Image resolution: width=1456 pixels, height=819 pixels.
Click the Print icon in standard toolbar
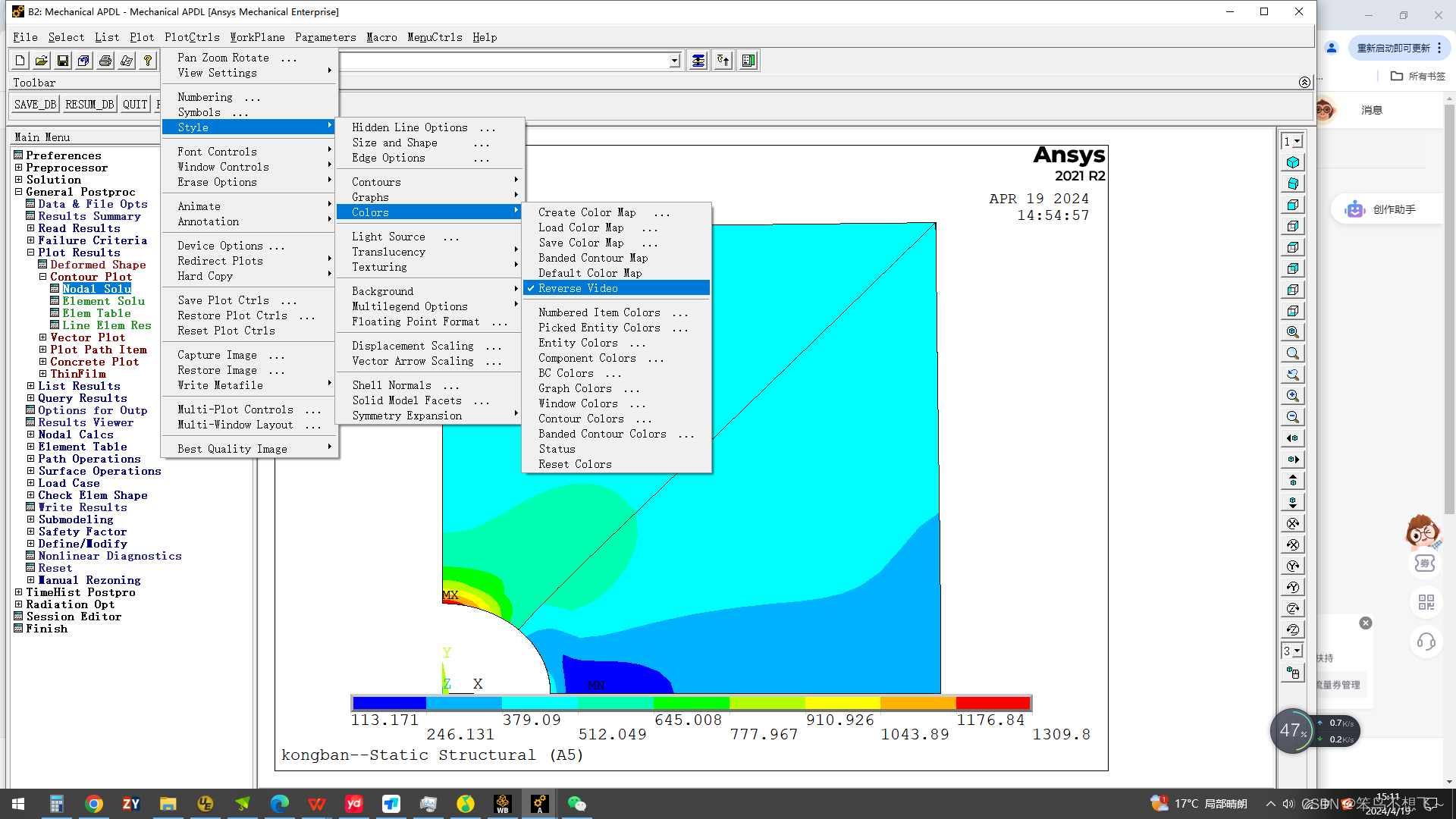tap(105, 61)
